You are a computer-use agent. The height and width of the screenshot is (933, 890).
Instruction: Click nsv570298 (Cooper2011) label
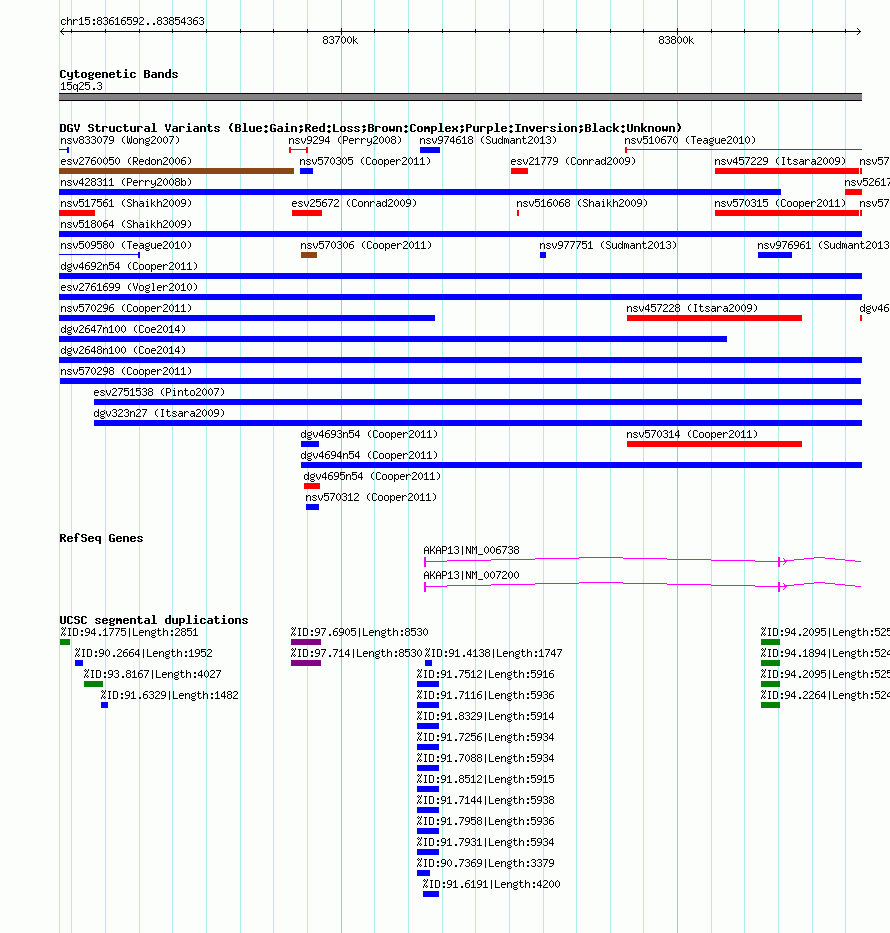(126, 371)
